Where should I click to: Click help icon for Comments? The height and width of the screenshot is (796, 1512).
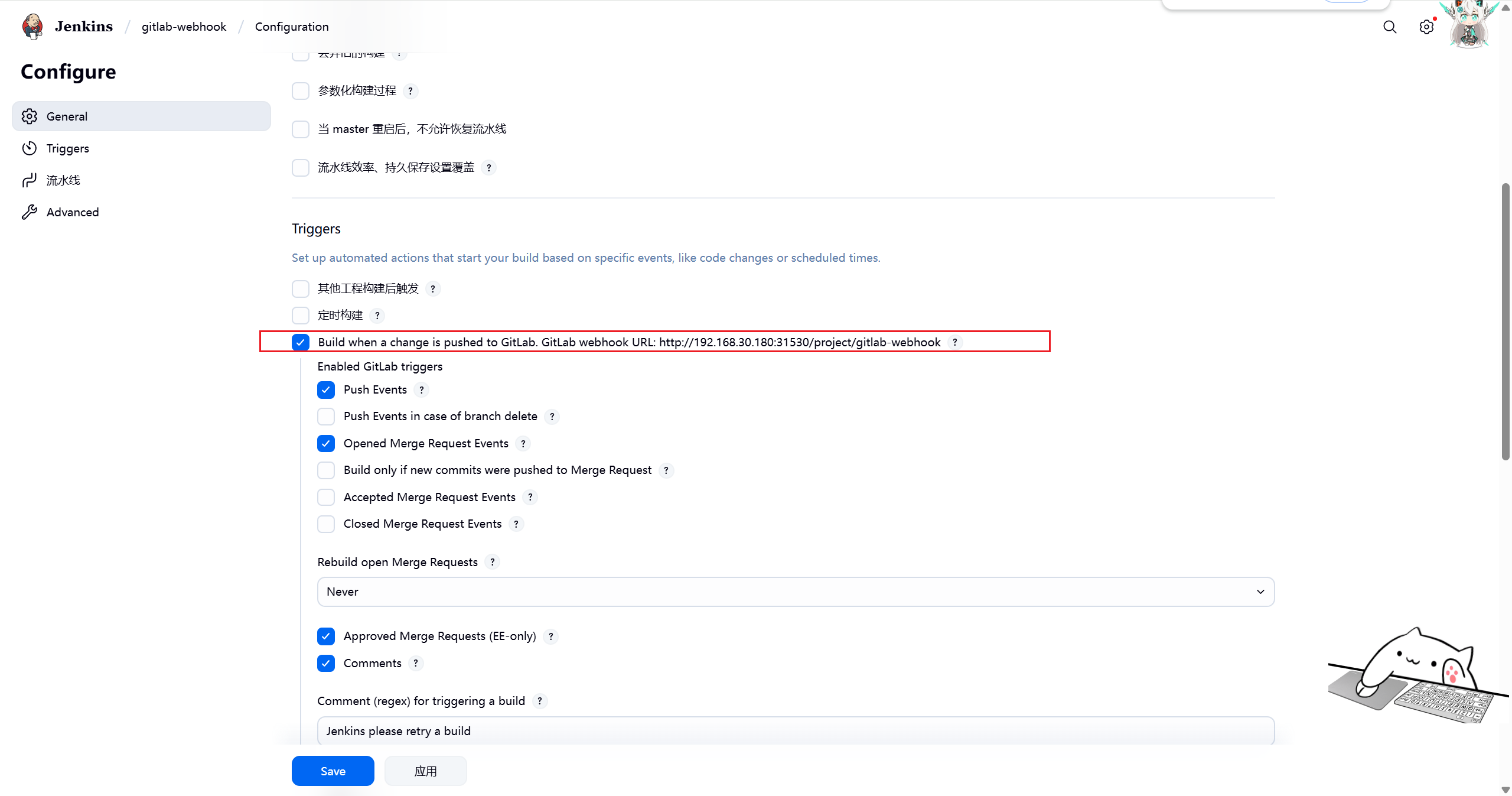coord(416,664)
